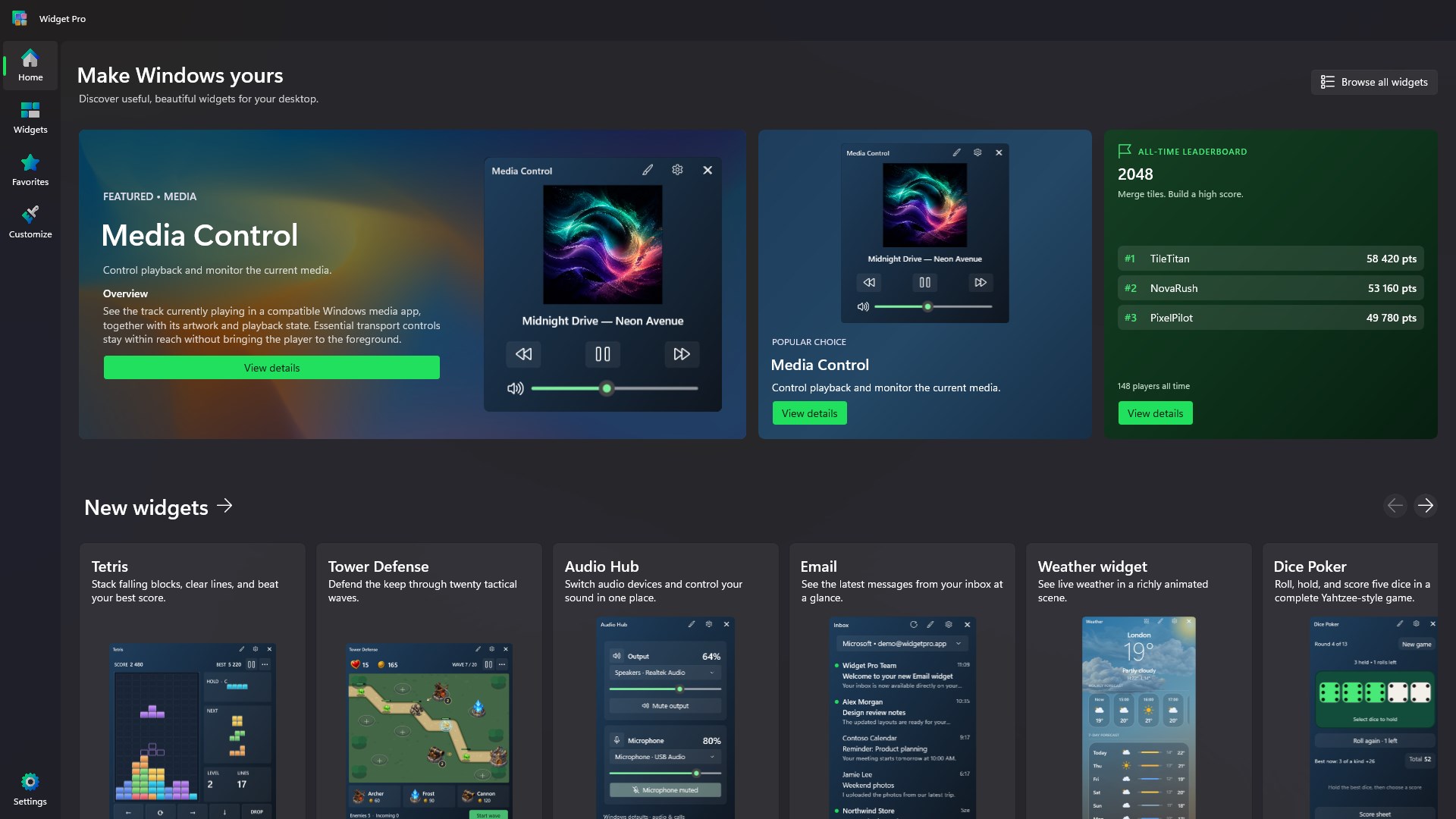This screenshot has height=819, width=1456.
Task: Click the previous arrow for New widgets carousel
Action: [1395, 506]
